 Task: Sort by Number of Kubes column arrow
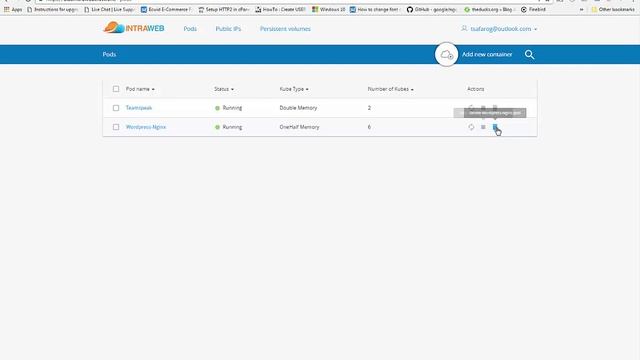[x=412, y=89]
